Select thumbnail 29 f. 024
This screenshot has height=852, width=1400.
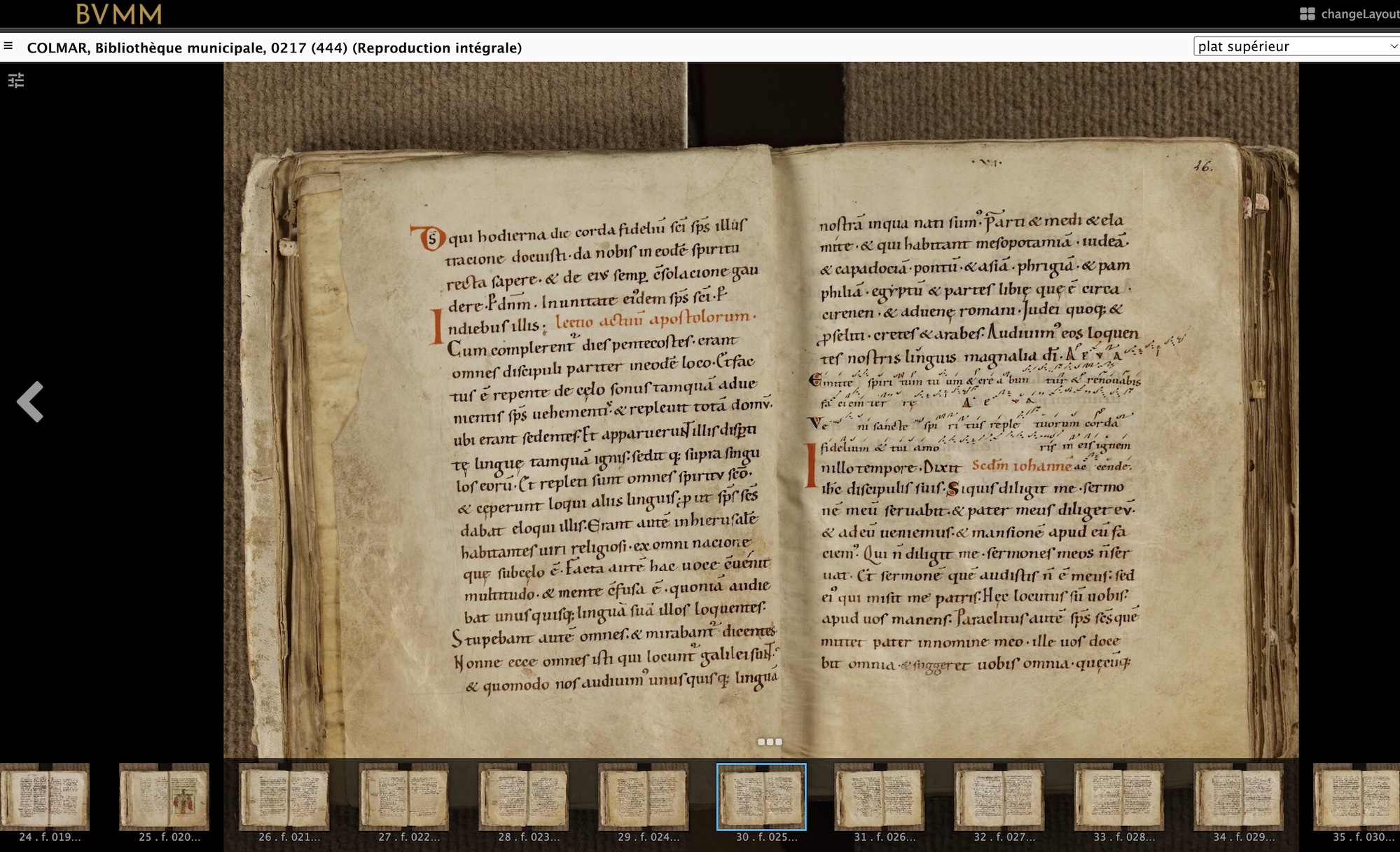coord(644,797)
